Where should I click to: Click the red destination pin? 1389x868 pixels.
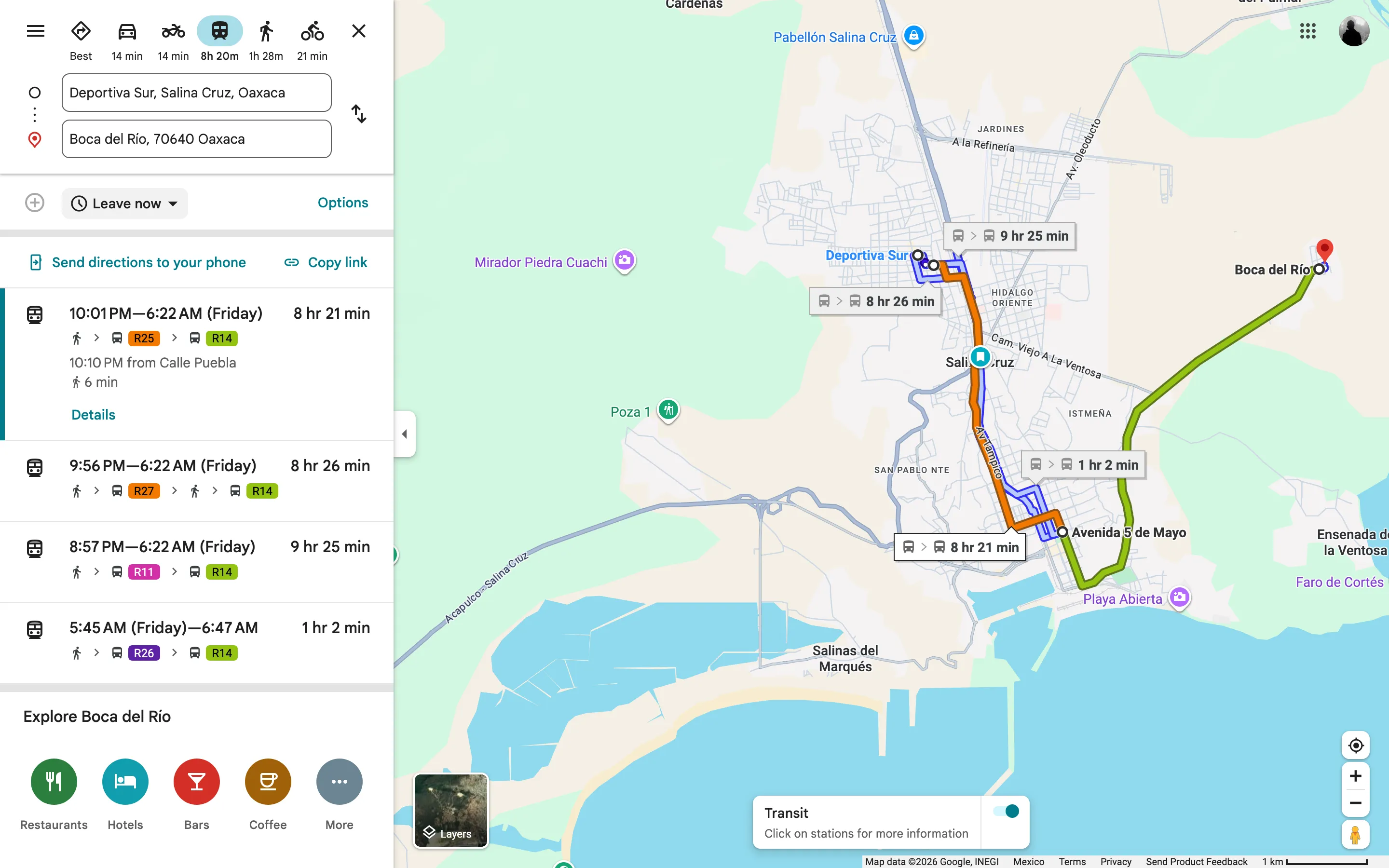coord(1324,250)
